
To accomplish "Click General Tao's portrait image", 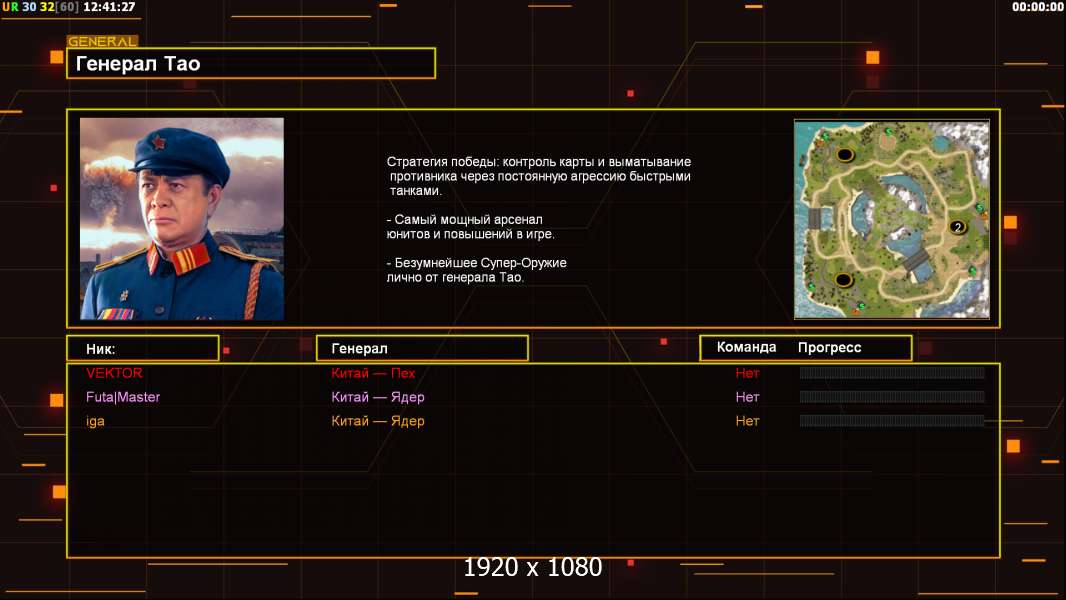I will tap(182, 218).
